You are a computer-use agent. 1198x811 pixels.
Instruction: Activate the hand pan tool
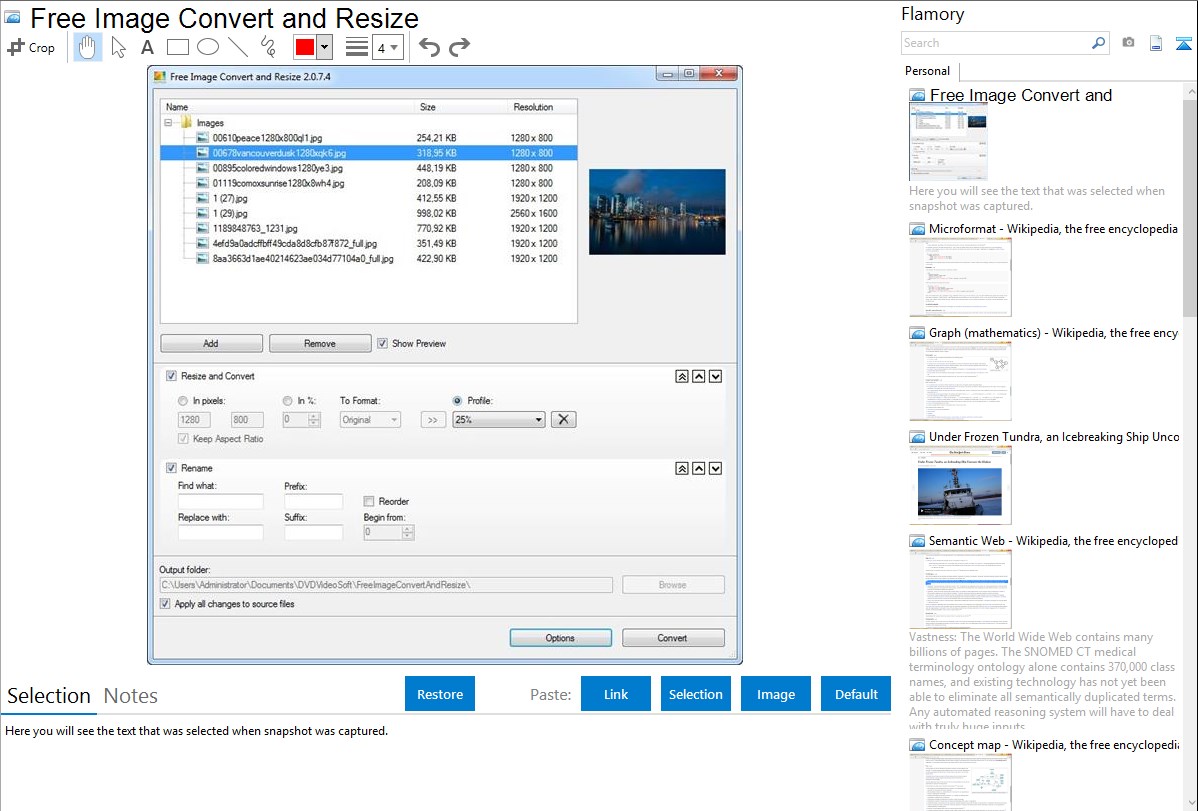[x=88, y=47]
